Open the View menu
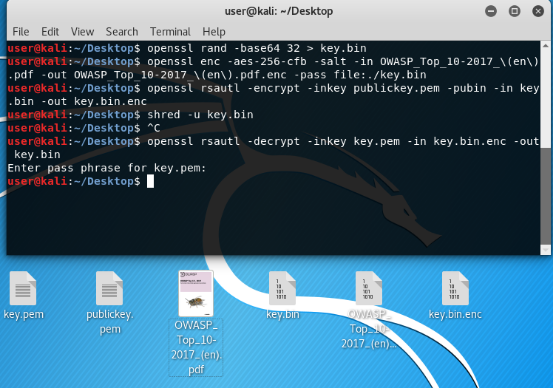This screenshot has height=389, width=554. click(x=82, y=32)
